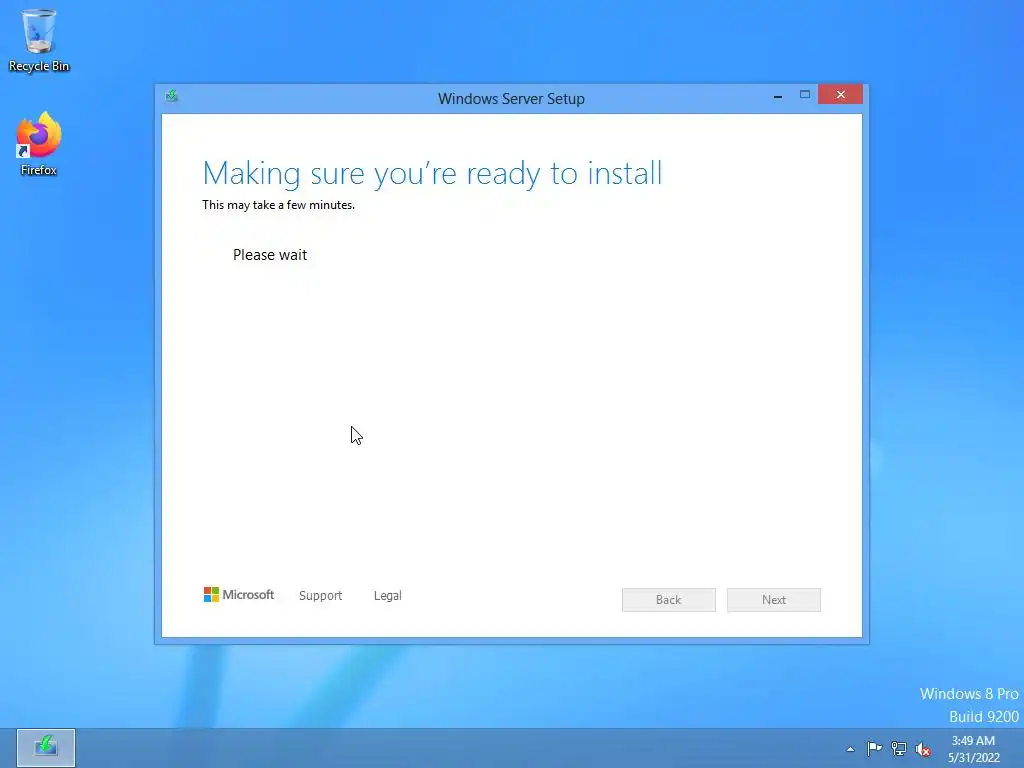Click the 'Windows Server Setup' window title
The width and height of the screenshot is (1024, 768).
coord(511,99)
